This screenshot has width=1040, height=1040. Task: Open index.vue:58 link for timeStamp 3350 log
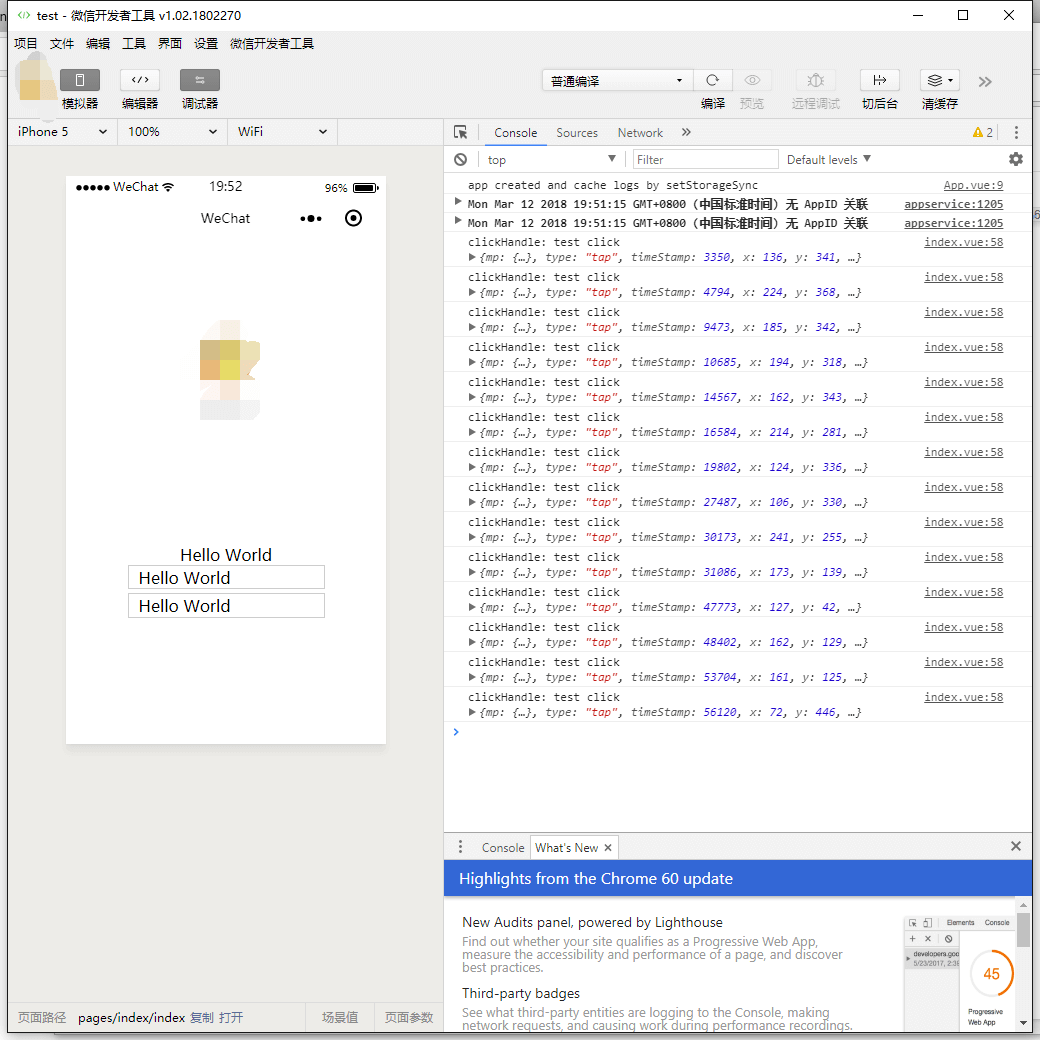pyautogui.click(x=963, y=242)
